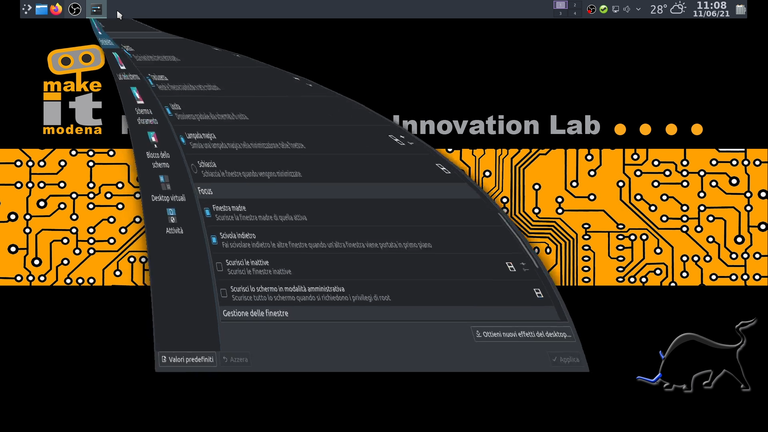
Task: Expand hidden system tray icons arrow
Action: pyautogui.click(x=639, y=9)
